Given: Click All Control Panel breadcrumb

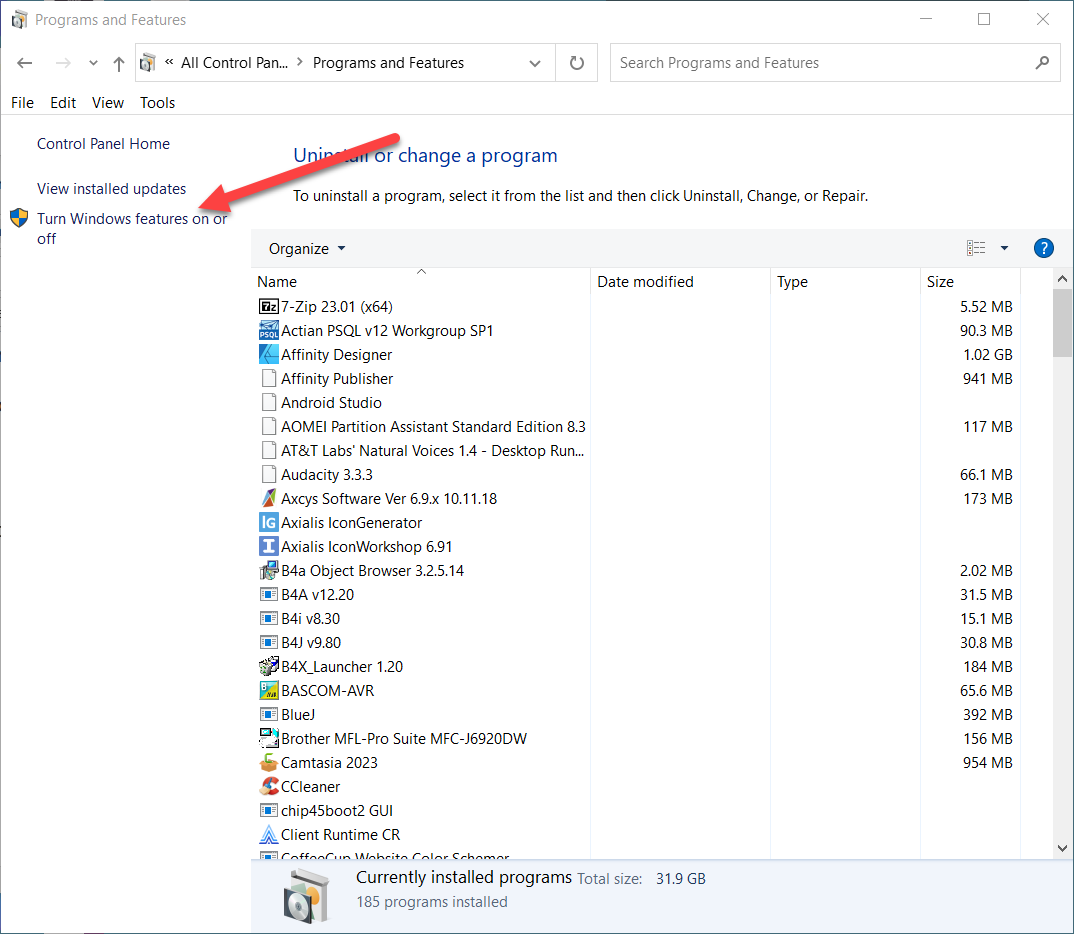Looking at the screenshot, I should 234,63.
